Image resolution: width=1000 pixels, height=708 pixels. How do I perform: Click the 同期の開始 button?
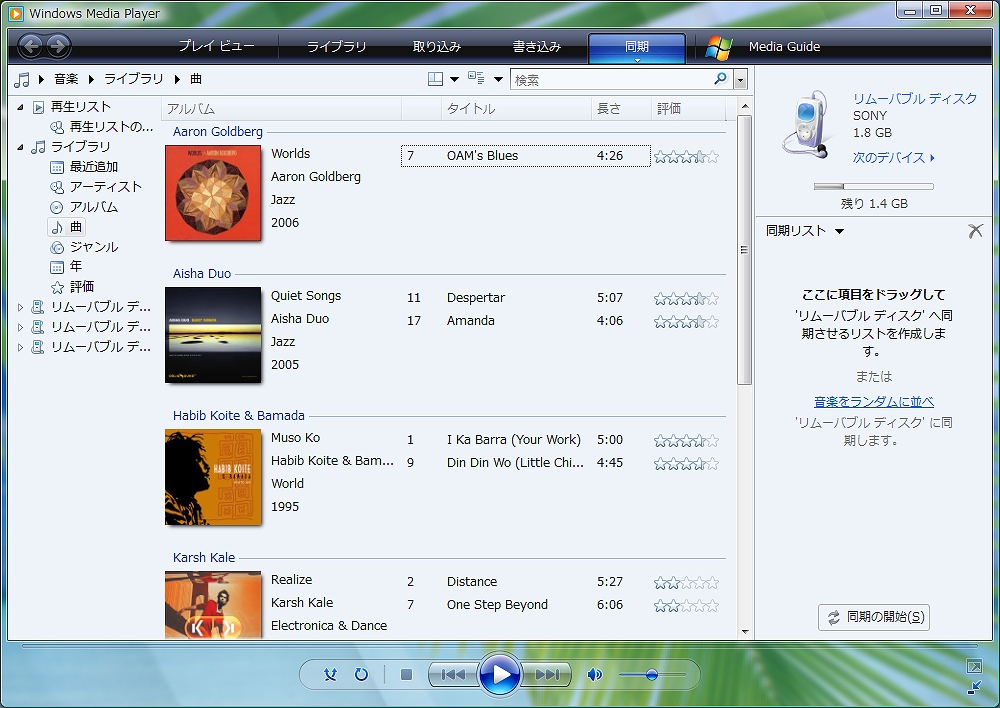874,617
